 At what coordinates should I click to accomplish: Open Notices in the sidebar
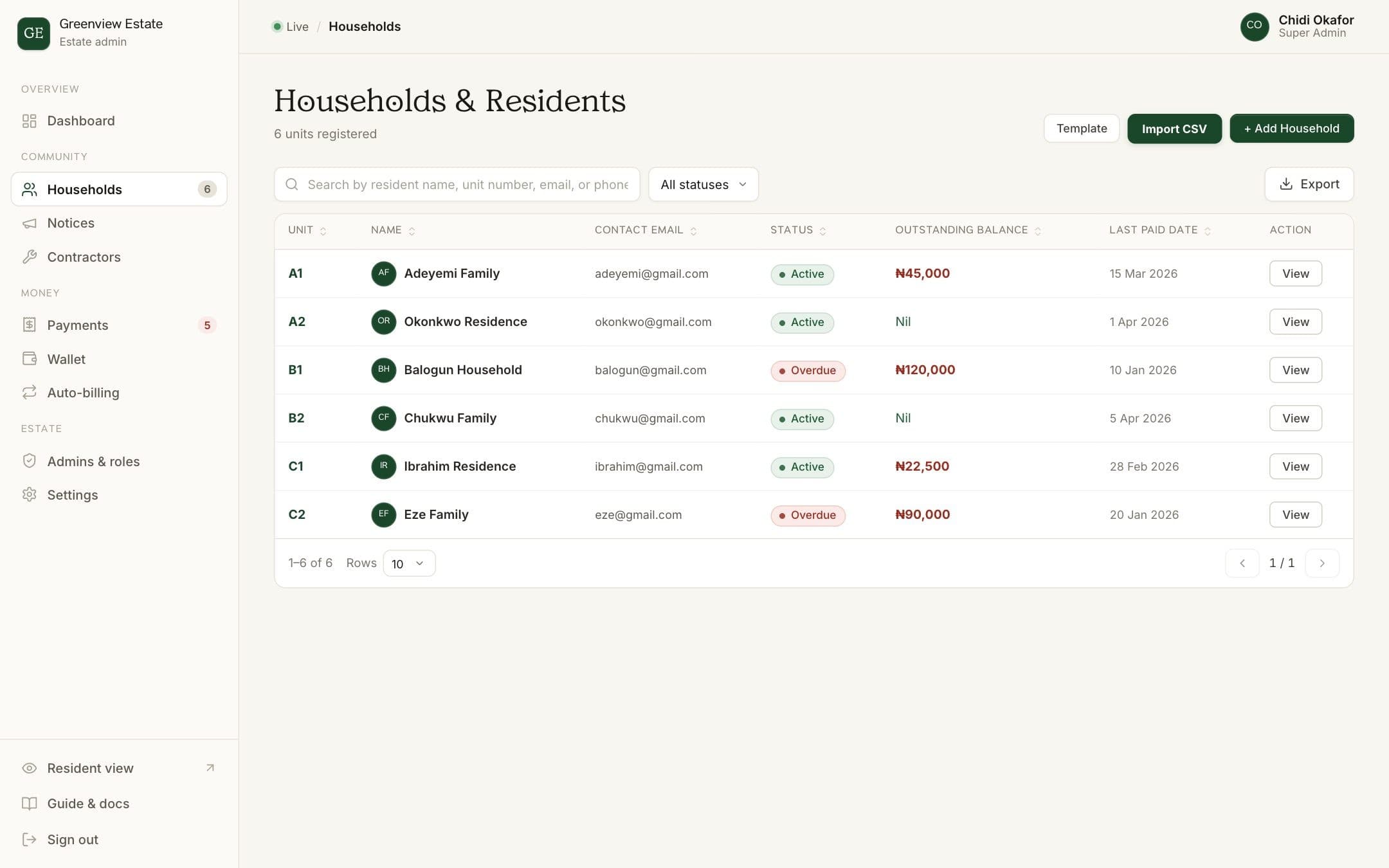[119, 223]
